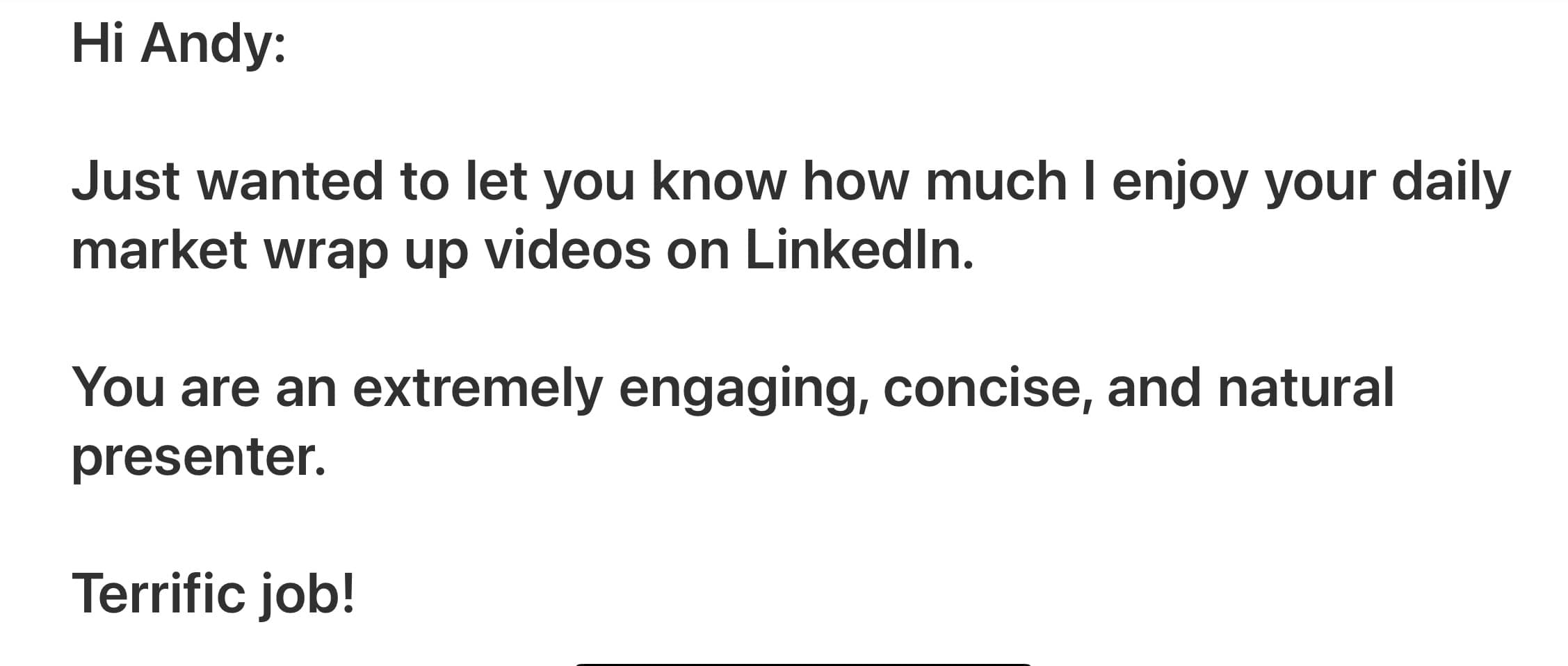Click the word "You" starting the third paragraph

118,387
